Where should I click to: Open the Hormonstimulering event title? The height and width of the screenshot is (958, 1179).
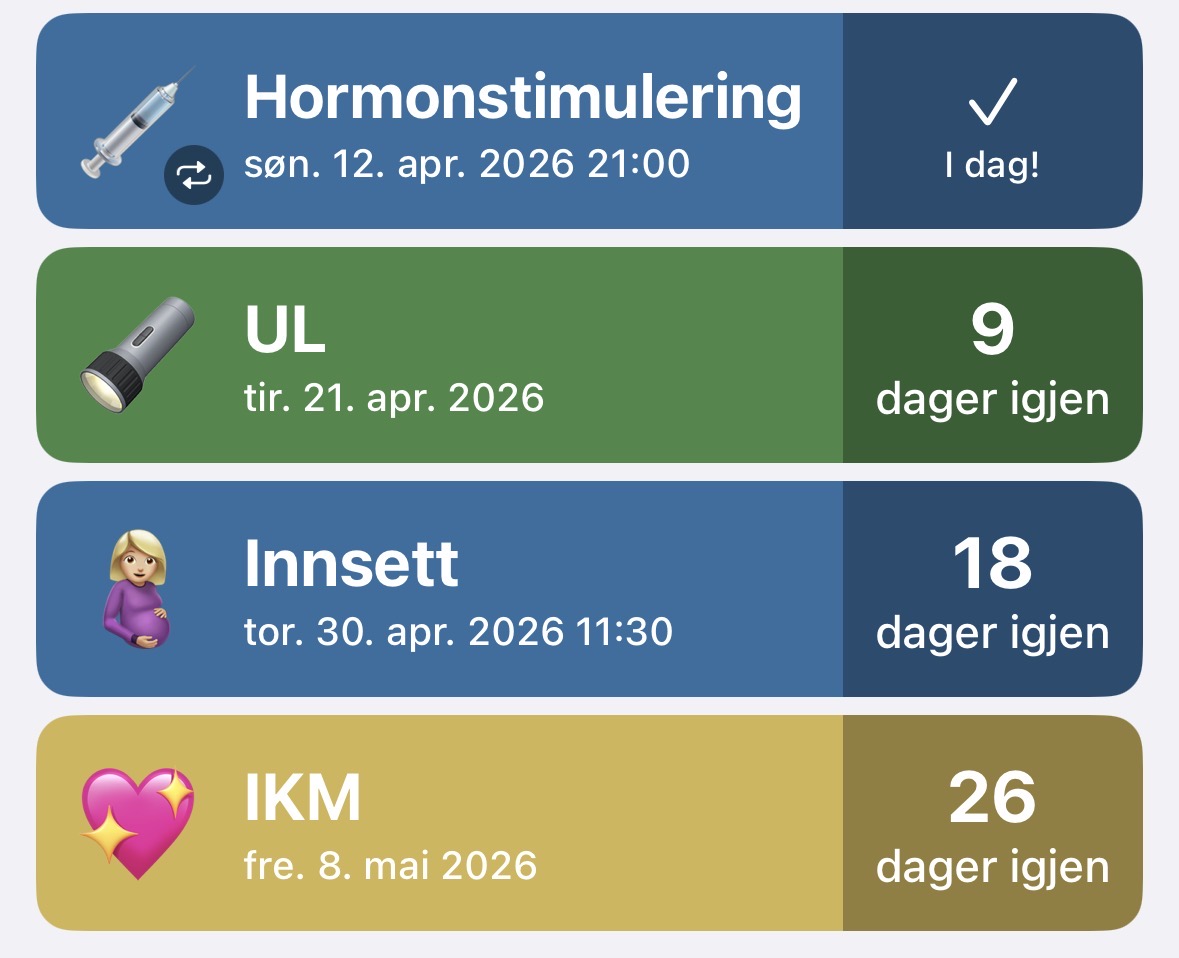click(x=523, y=97)
